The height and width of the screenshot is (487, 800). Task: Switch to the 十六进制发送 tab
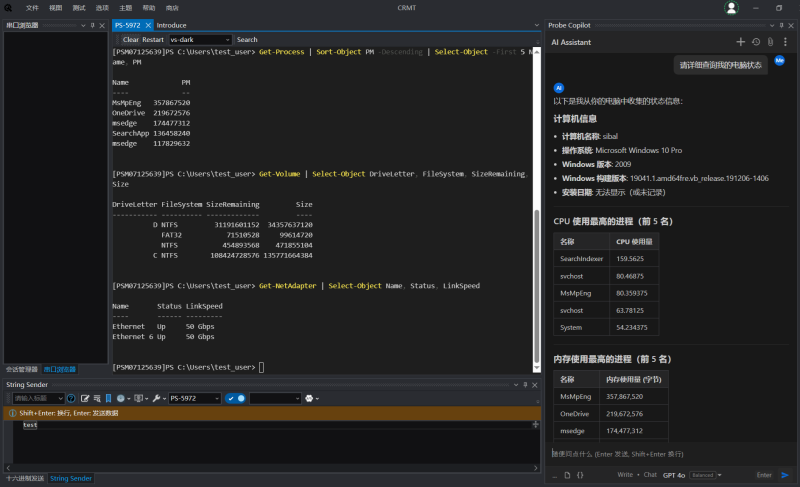[x=24, y=478]
